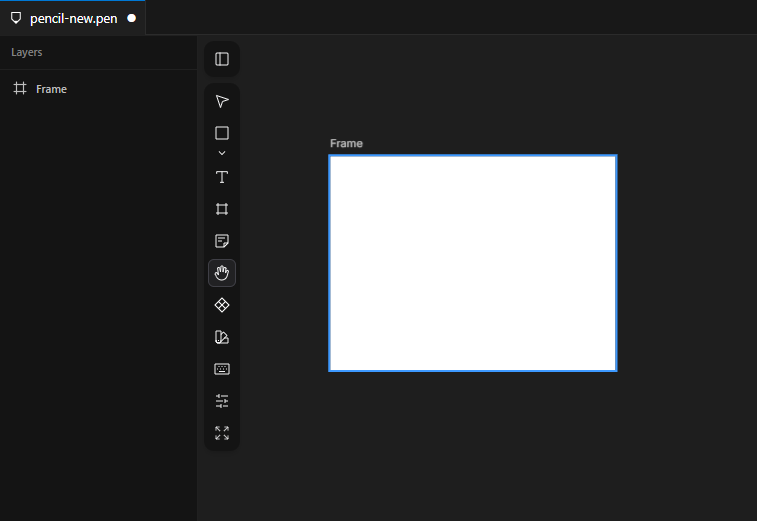Screen dimensions: 757x521
Task: Select the Rectangle shape tool
Action: 222,133
